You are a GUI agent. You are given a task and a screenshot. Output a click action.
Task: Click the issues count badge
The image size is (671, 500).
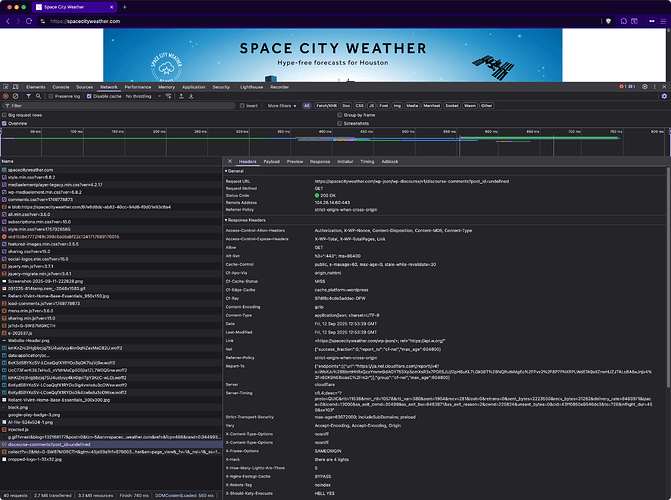(x=632, y=86)
